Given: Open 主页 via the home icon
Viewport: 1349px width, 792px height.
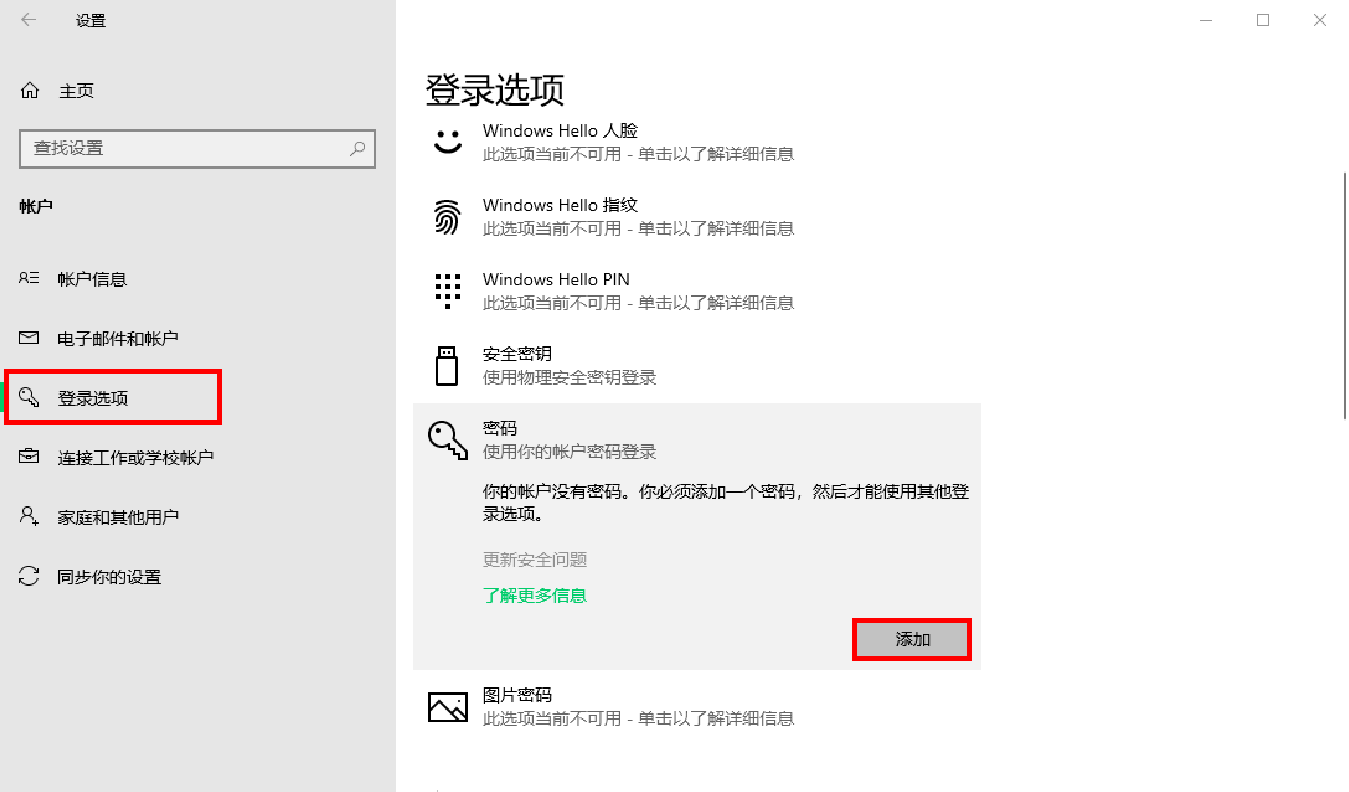Looking at the screenshot, I should [30, 89].
